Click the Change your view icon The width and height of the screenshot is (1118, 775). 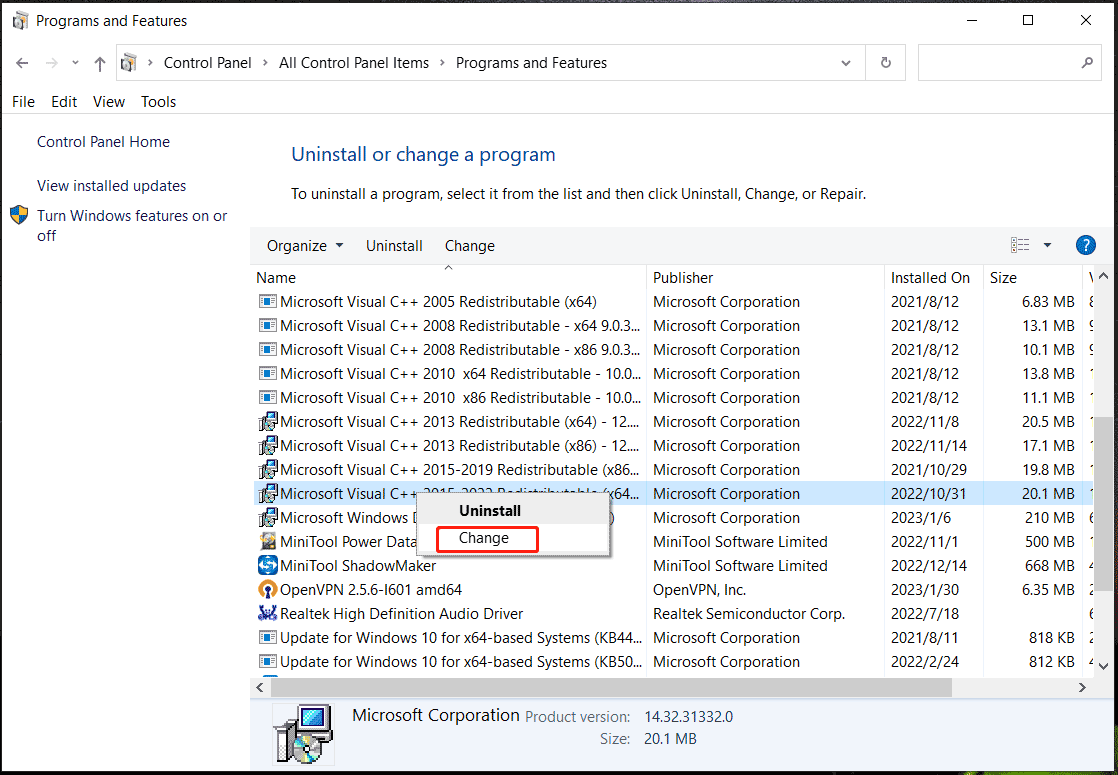pos(1020,244)
